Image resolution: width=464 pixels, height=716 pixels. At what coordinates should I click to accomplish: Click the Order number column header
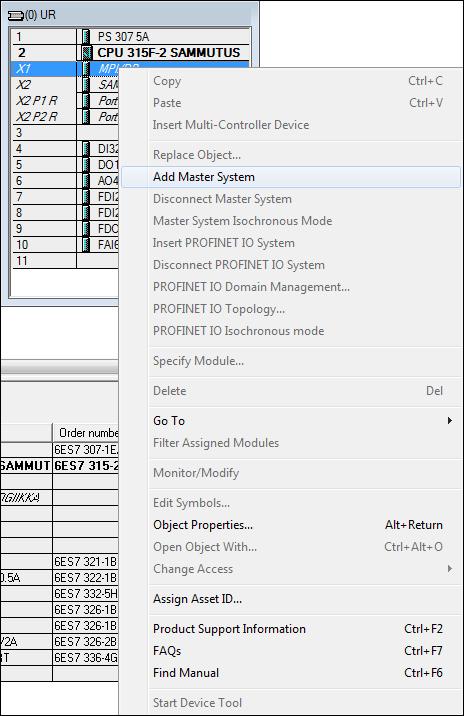point(86,432)
